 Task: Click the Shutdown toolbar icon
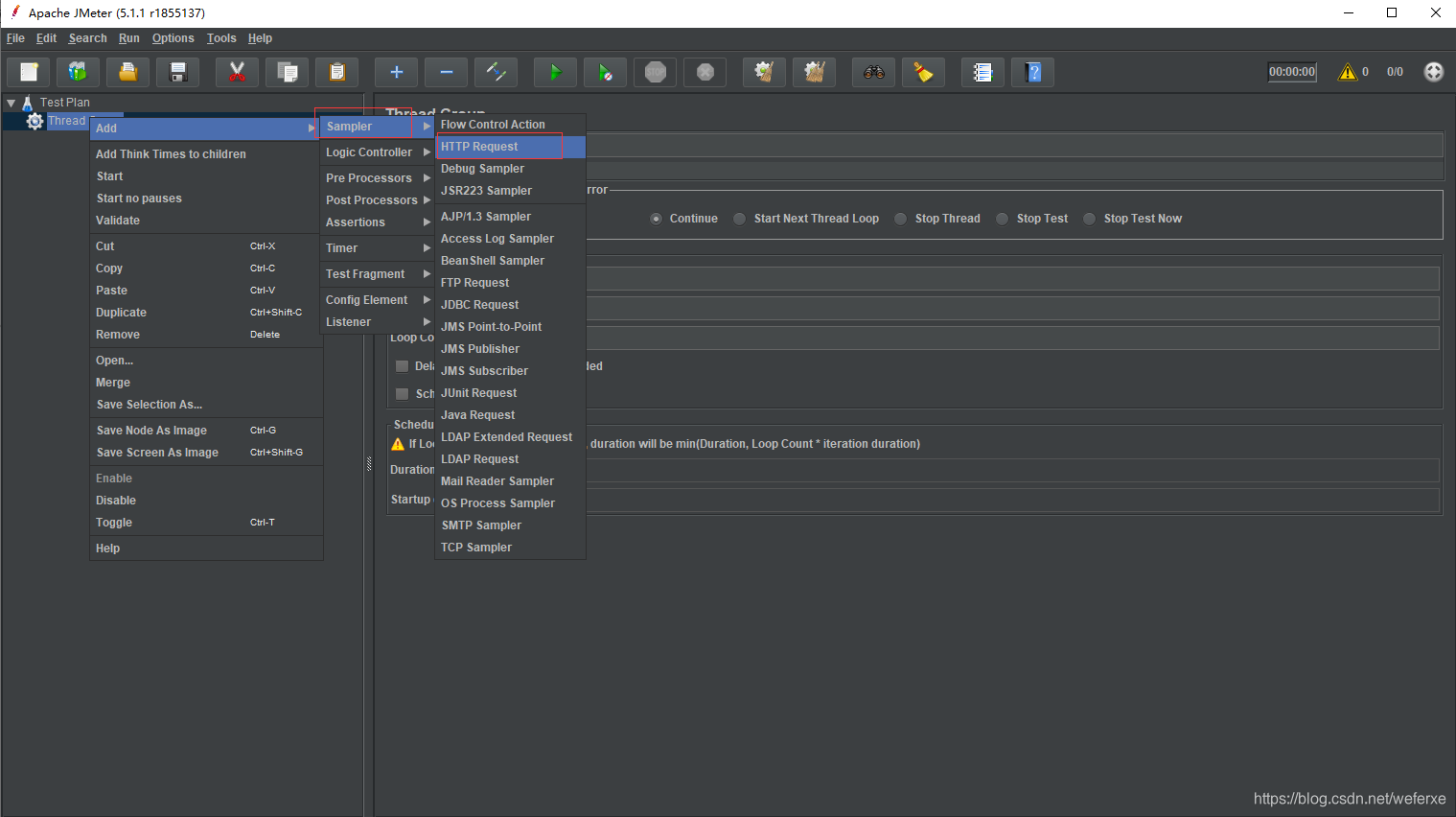coord(705,72)
